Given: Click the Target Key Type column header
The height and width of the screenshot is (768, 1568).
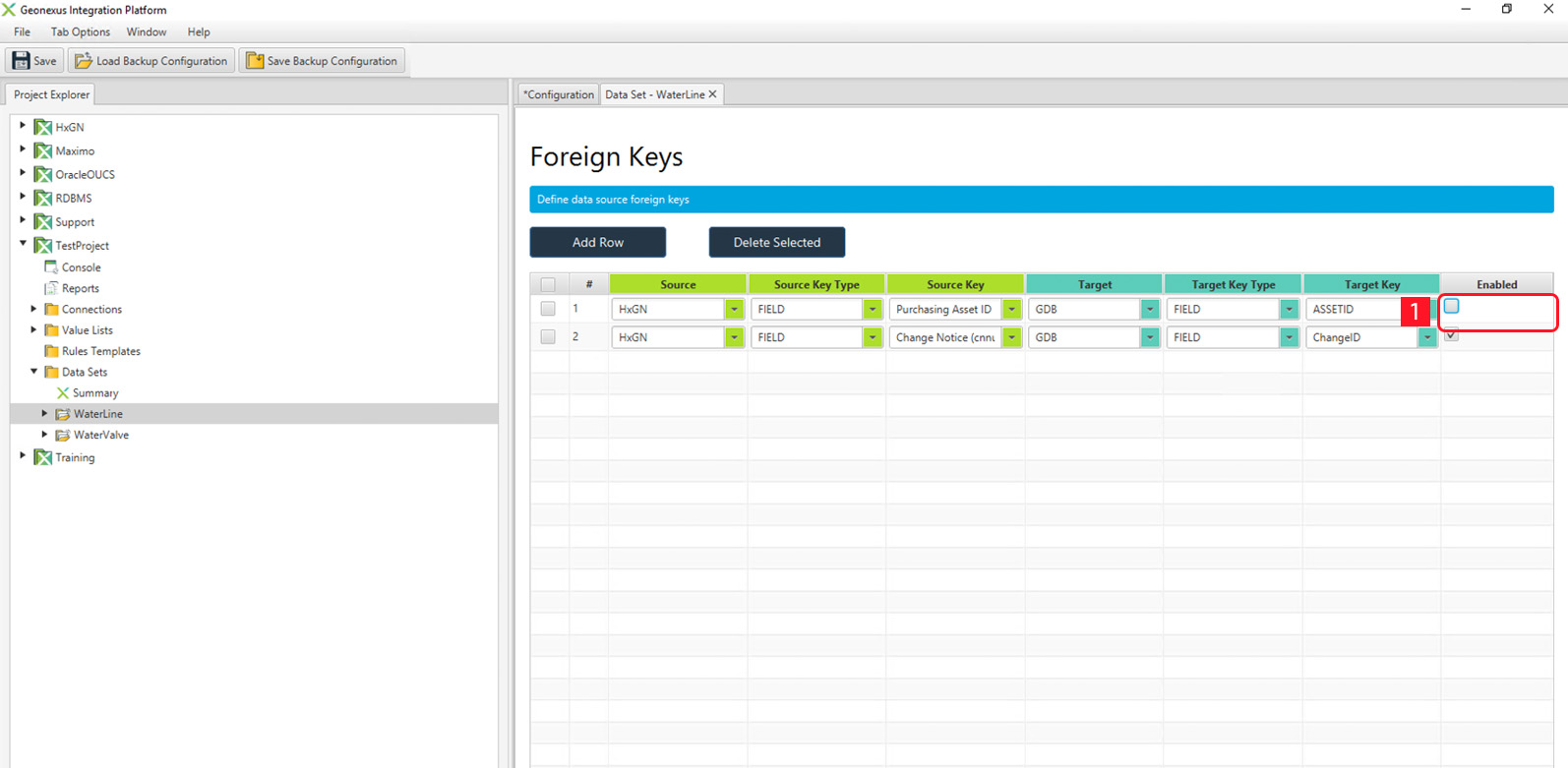Looking at the screenshot, I should tap(1234, 284).
